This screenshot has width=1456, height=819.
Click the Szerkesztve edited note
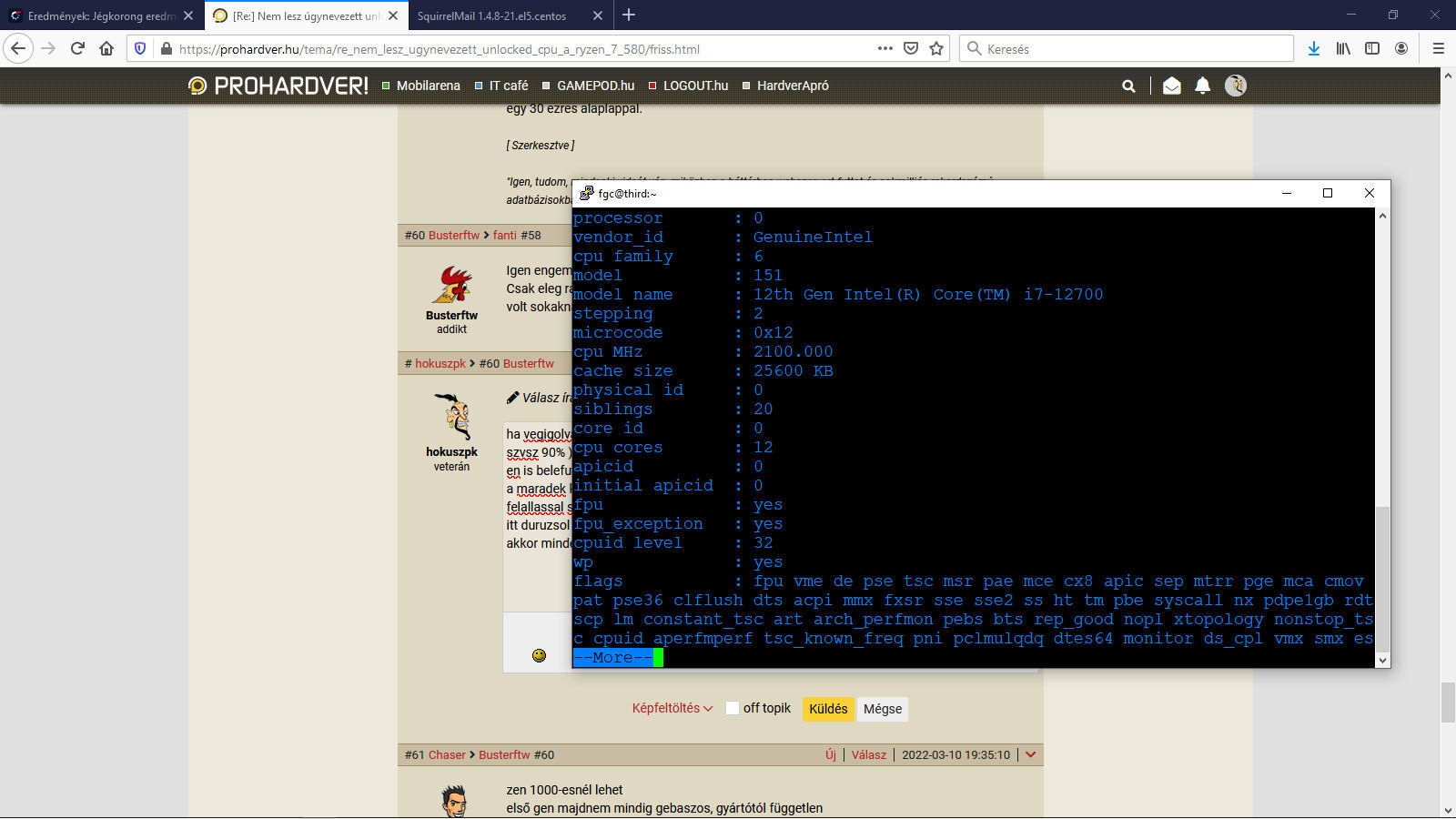click(541, 145)
